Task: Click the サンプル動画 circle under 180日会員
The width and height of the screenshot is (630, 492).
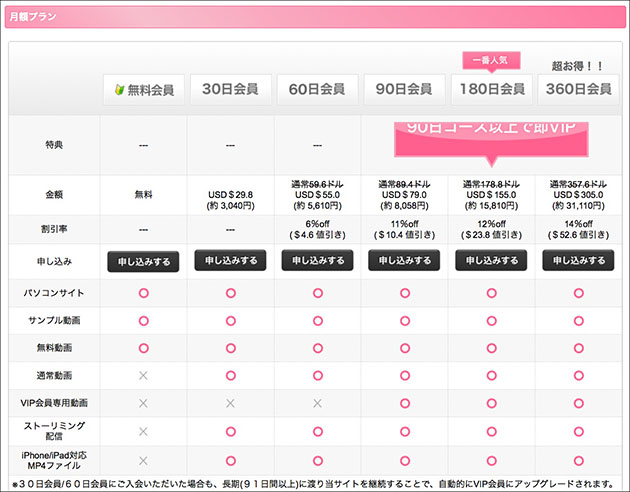Action: coord(491,321)
